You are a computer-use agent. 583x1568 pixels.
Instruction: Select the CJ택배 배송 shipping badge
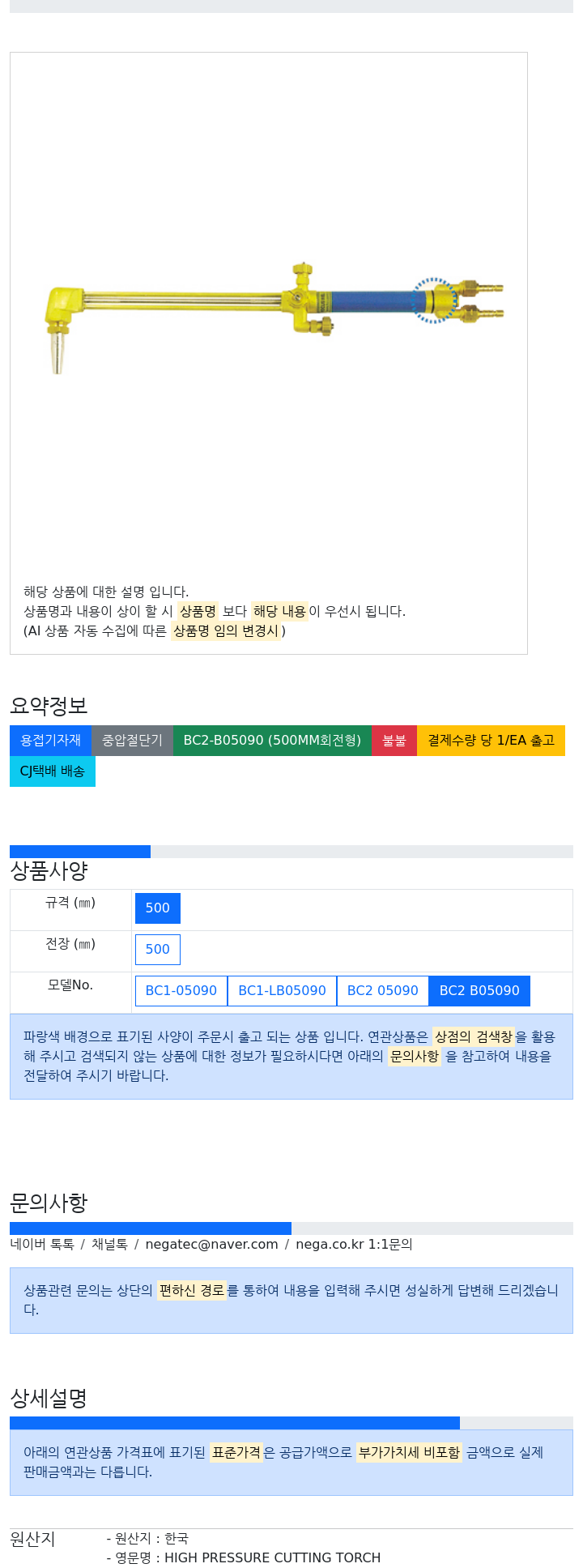click(x=53, y=771)
